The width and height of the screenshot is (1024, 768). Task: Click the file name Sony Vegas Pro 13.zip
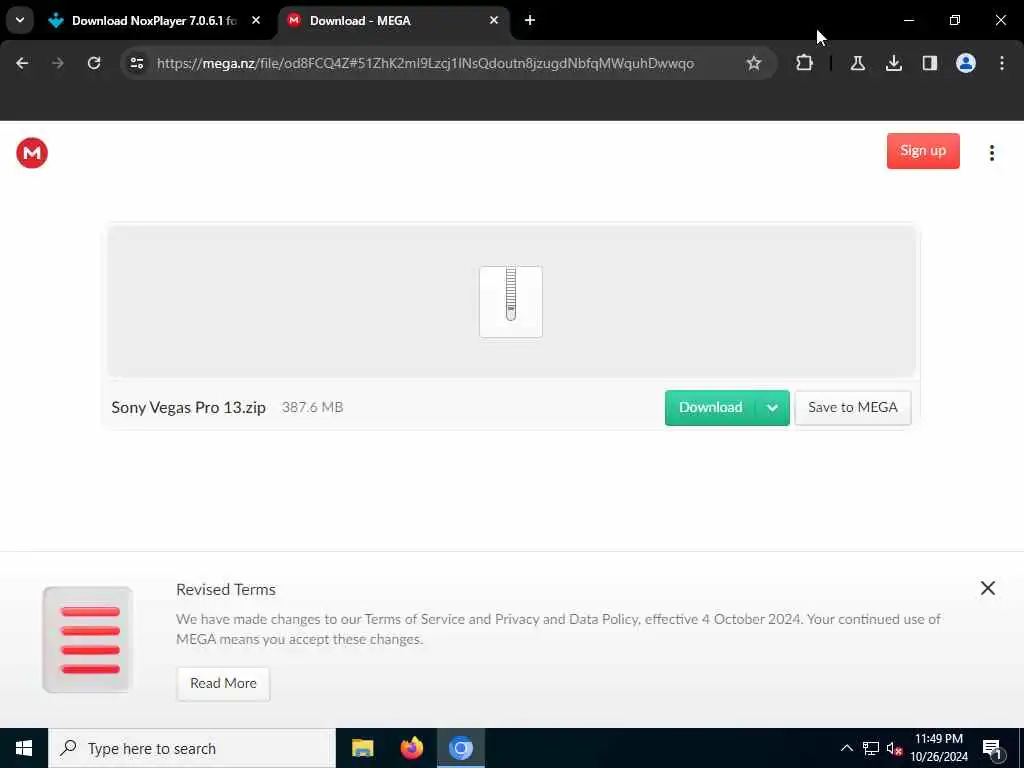click(x=189, y=408)
